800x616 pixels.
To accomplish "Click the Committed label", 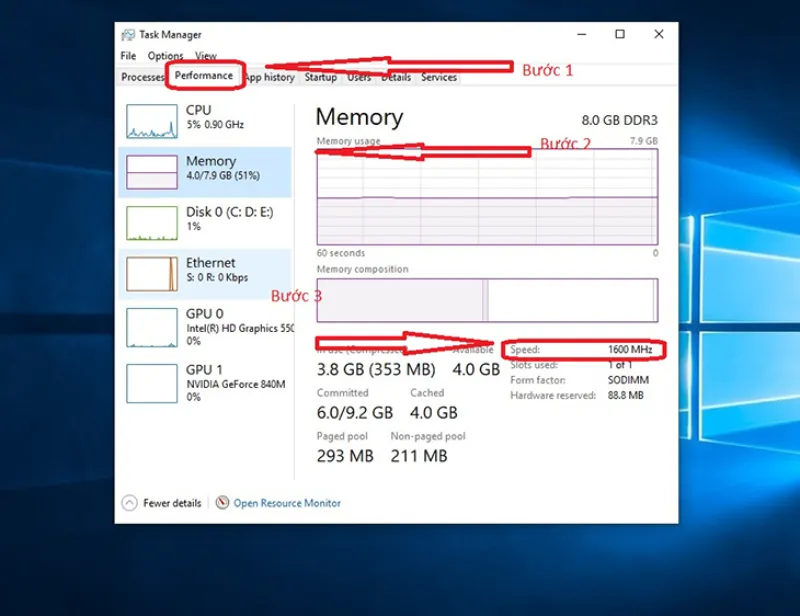I will pyautogui.click(x=342, y=393).
